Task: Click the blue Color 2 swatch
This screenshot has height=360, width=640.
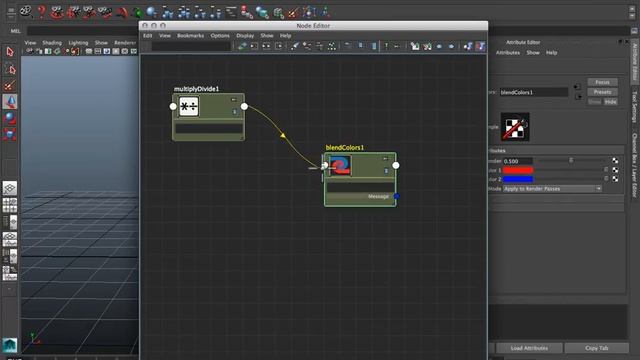Action: click(518, 179)
